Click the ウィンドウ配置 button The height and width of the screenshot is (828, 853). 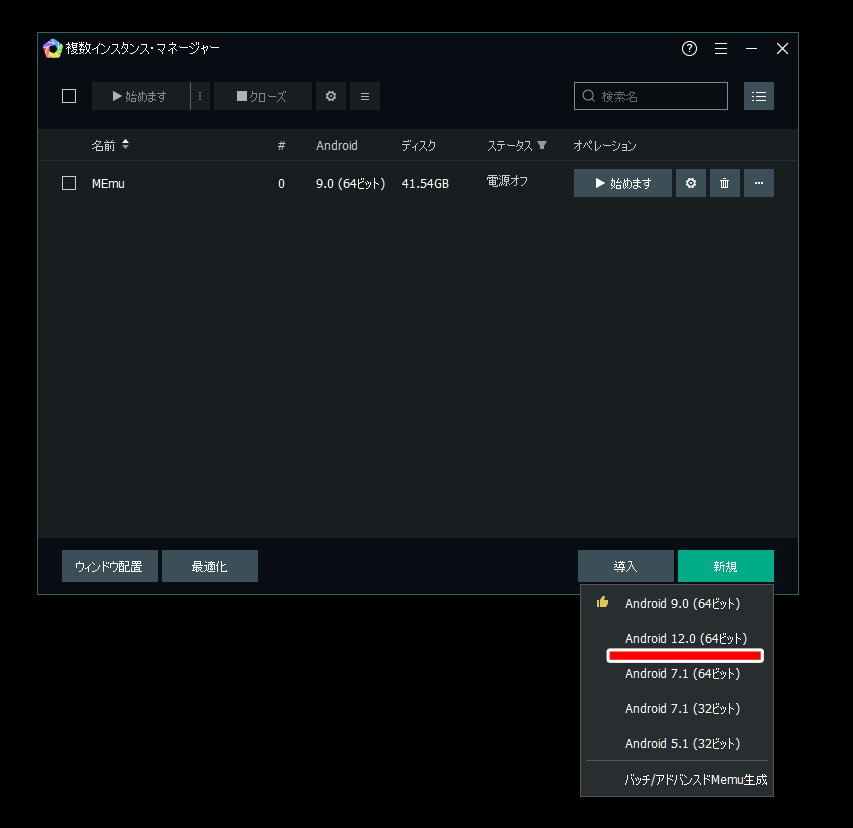tap(110, 566)
